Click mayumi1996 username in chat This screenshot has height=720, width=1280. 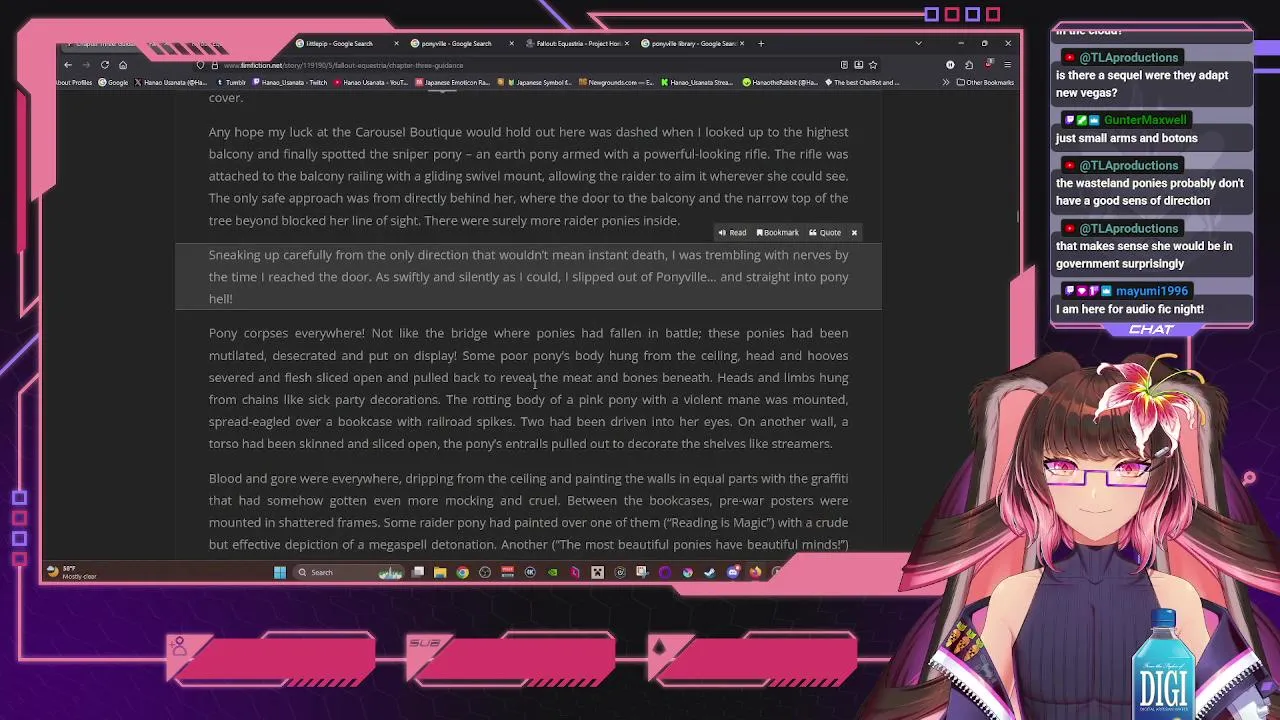pyautogui.click(x=1152, y=291)
